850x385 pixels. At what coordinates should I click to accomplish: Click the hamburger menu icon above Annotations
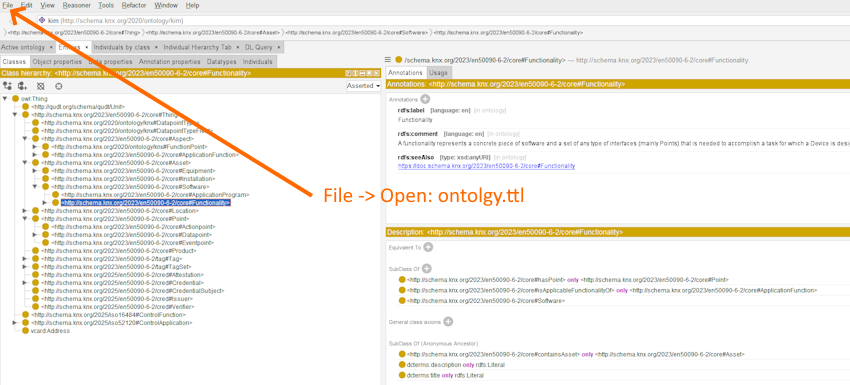pos(388,60)
